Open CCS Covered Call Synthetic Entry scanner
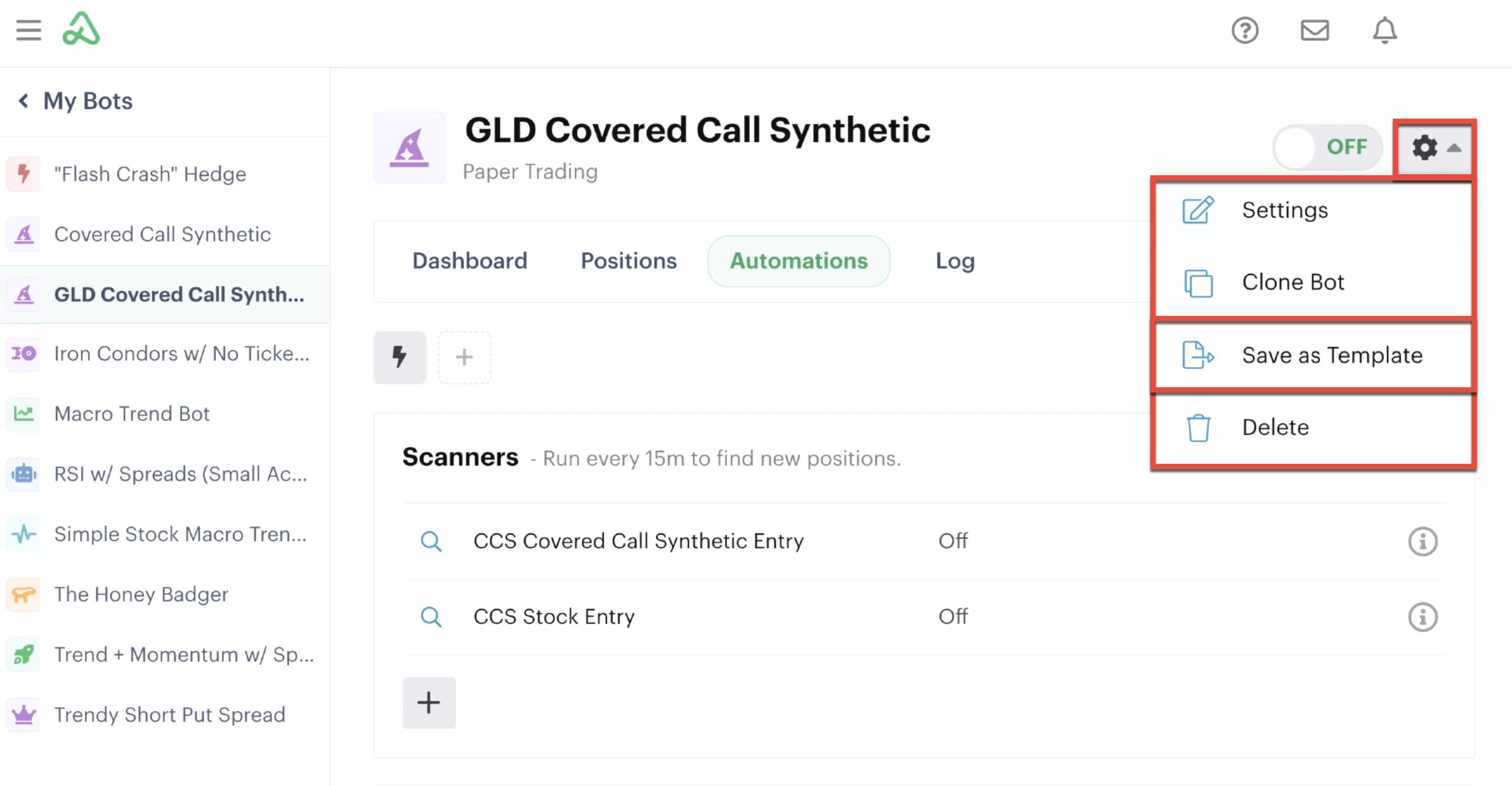Viewport: 1512px width, 786px height. (638, 541)
